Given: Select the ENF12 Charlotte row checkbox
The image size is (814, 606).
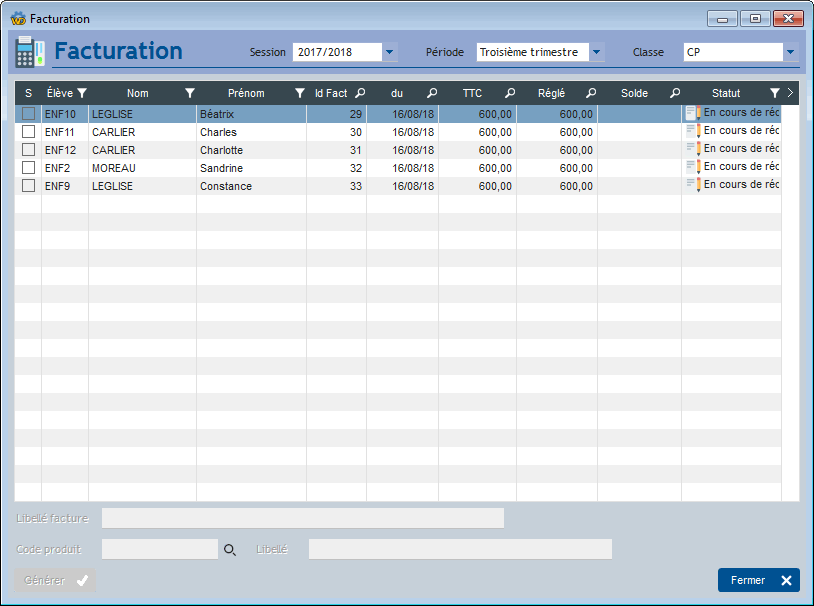Looking at the screenshot, I should tap(29, 150).
